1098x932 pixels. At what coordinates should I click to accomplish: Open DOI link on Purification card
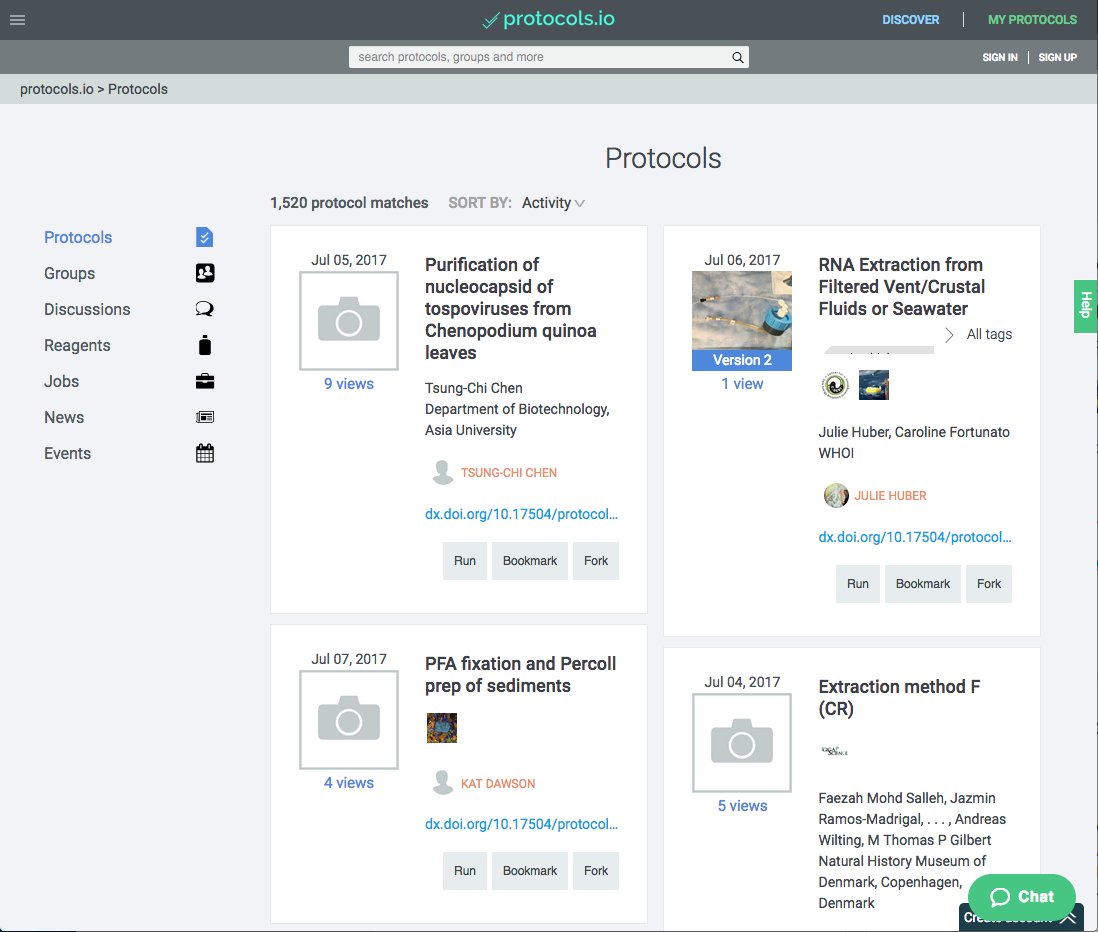tap(522, 515)
